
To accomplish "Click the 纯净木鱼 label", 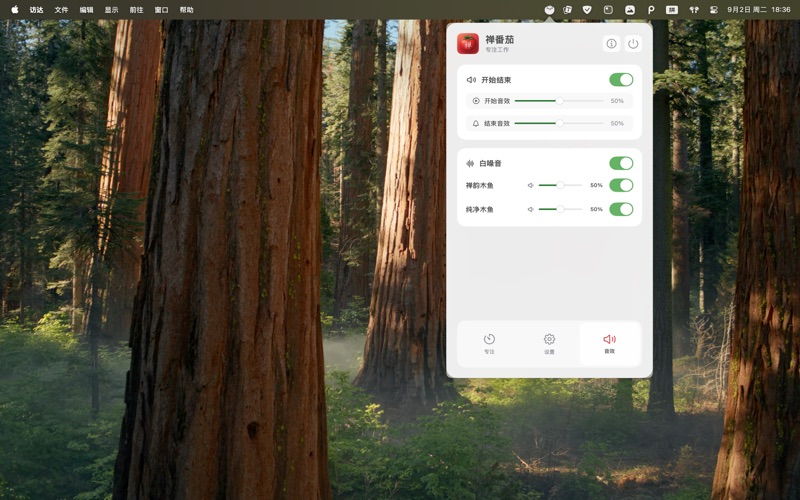I will tap(479, 209).
